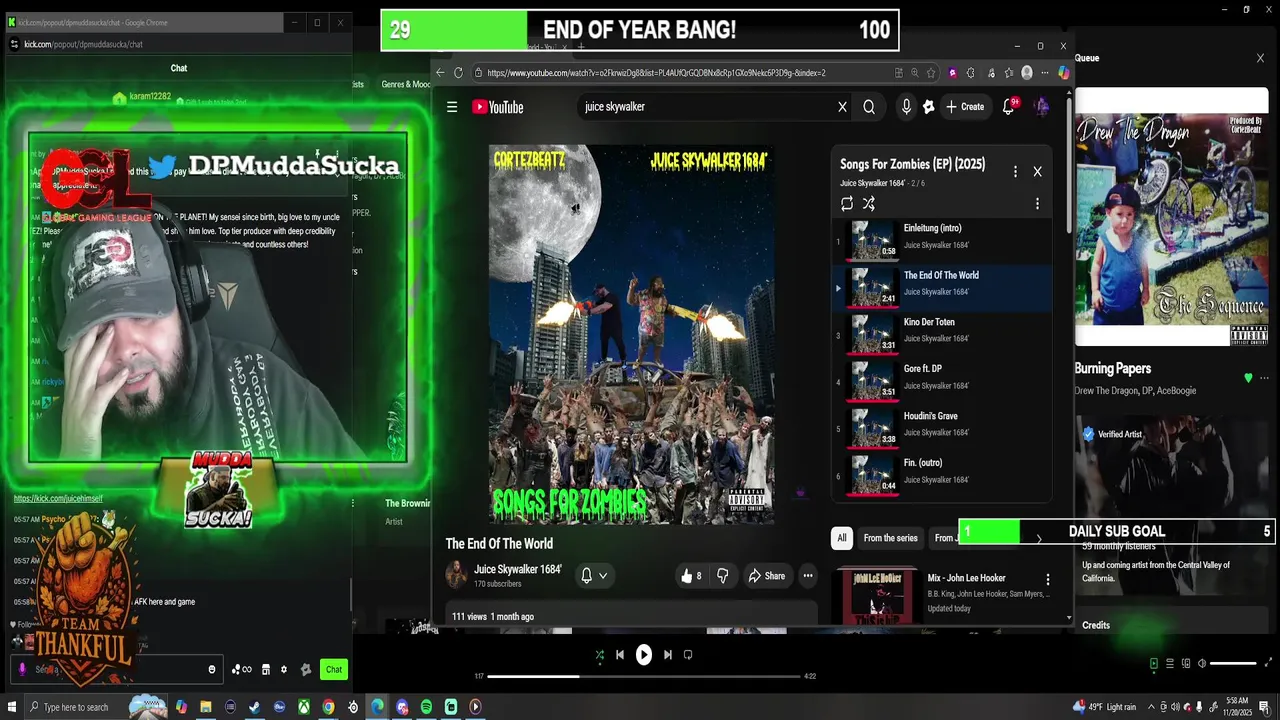This screenshot has width=1280, height=720.
Task: Start YouTube voice search with microphone
Action: point(906,107)
